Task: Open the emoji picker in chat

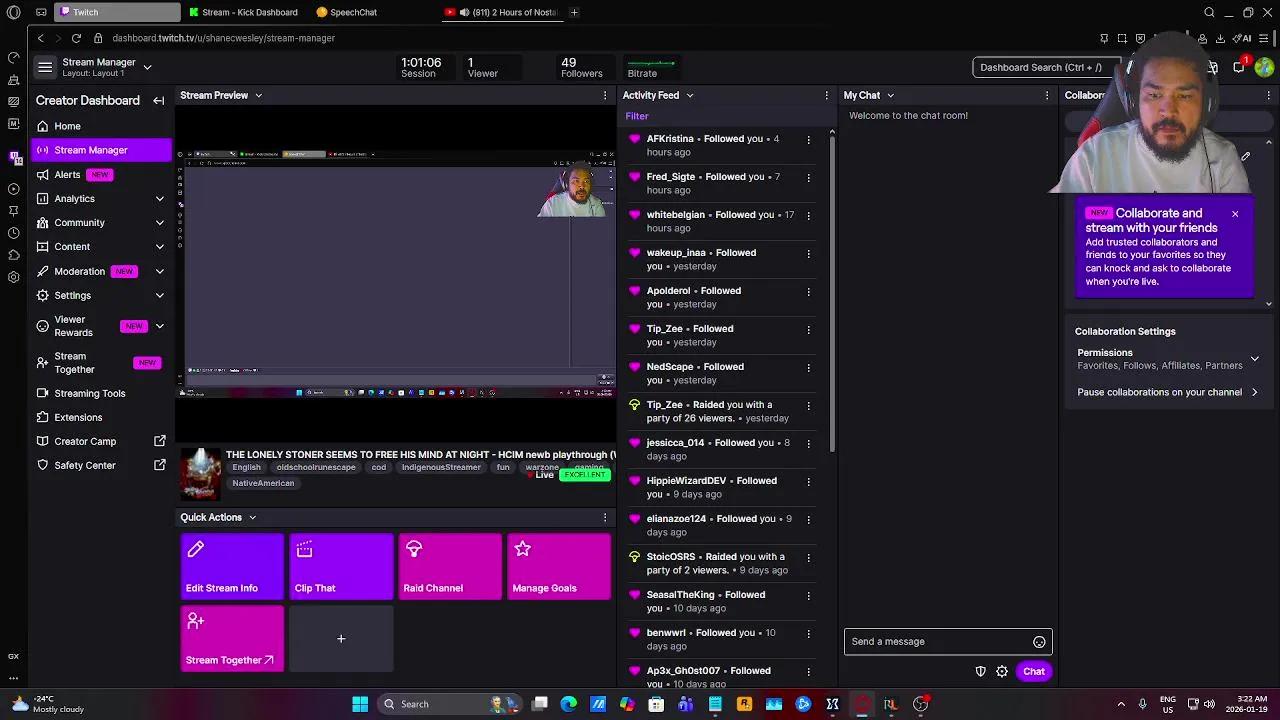Action: 1039,642
